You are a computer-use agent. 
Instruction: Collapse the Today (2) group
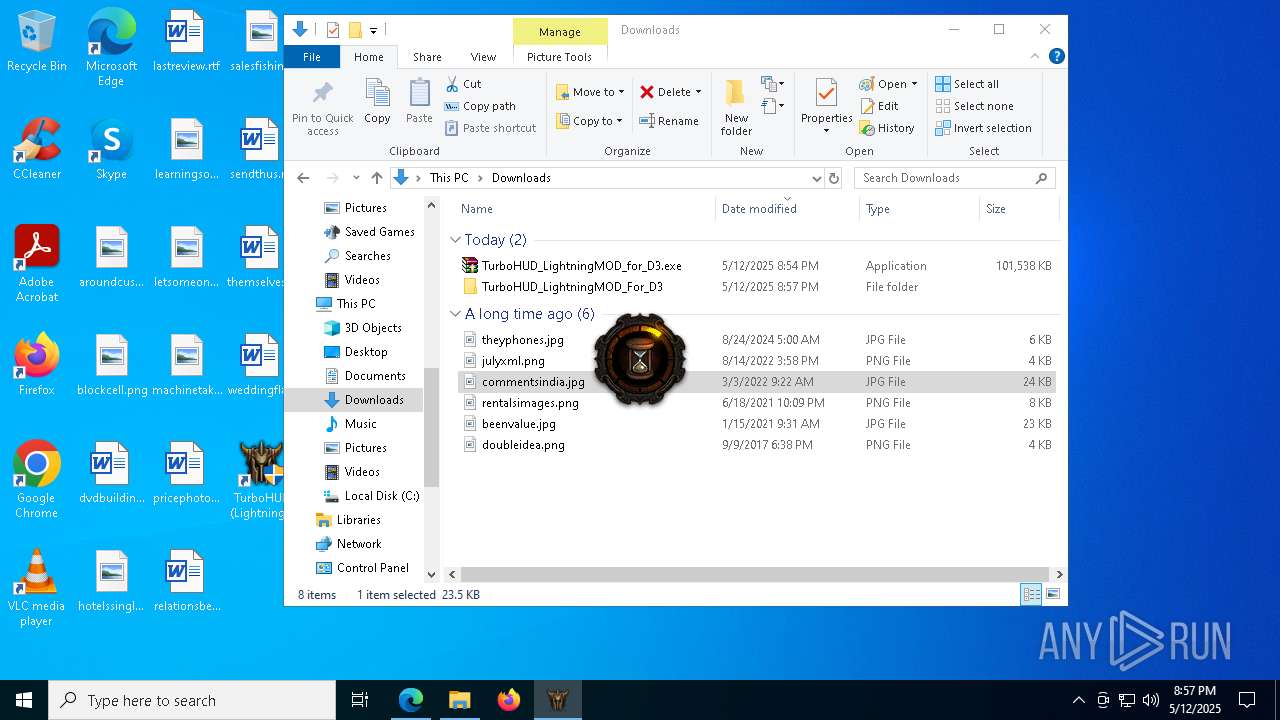pyautogui.click(x=456, y=240)
